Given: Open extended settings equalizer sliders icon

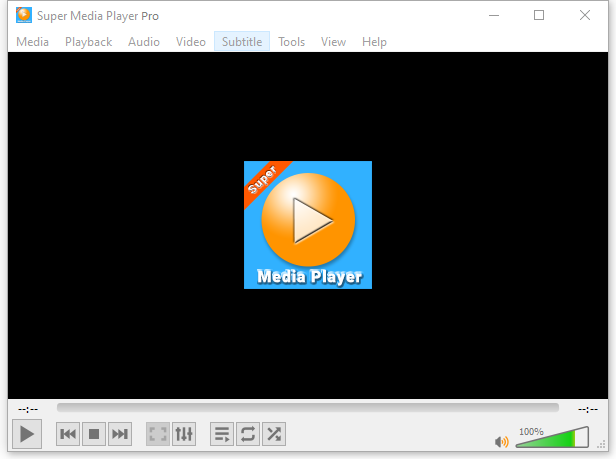Looking at the screenshot, I should coord(184,434).
